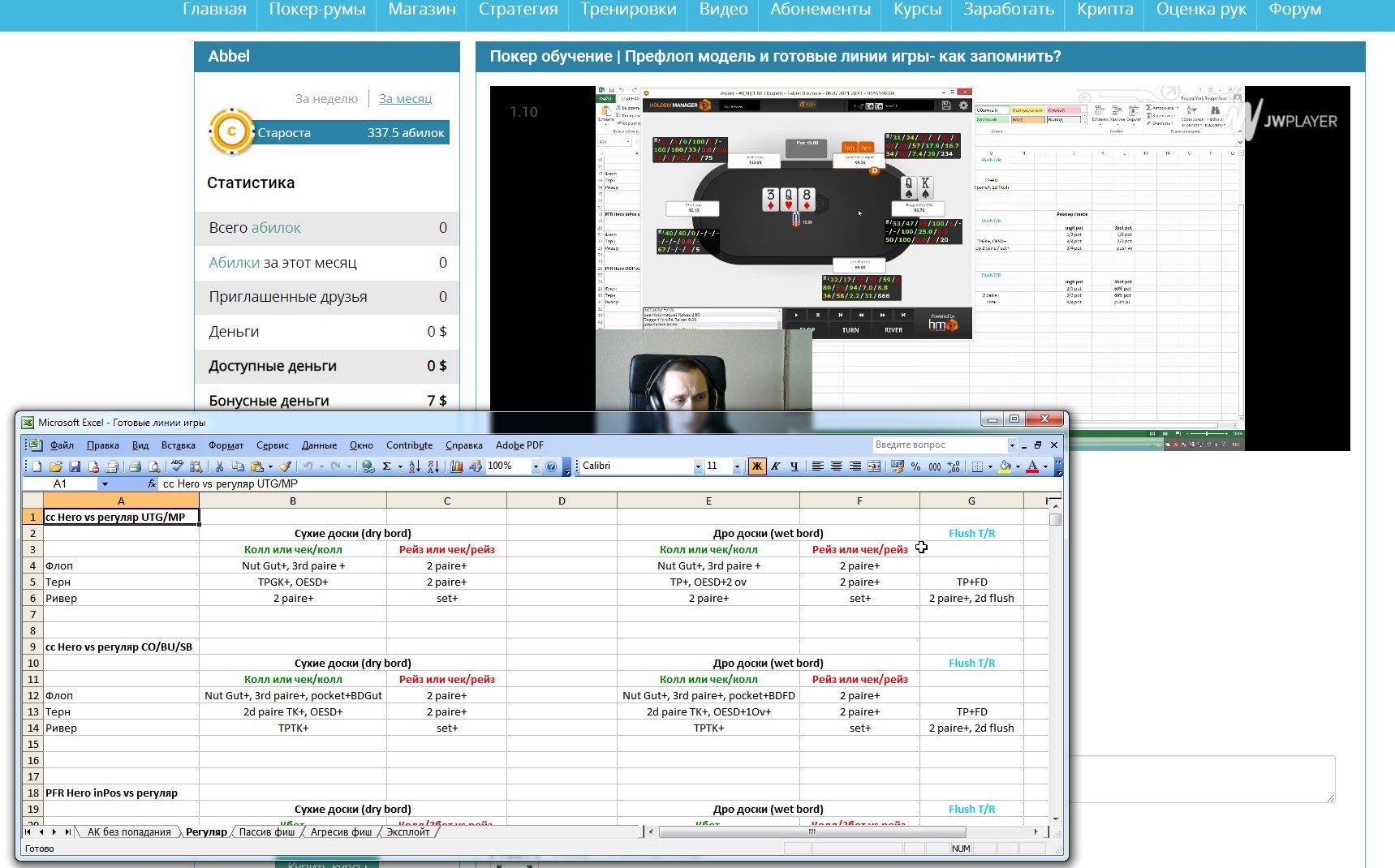This screenshot has height=868, width=1395.
Task: Toggle underline (Ч) formatting
Action: 794,466
